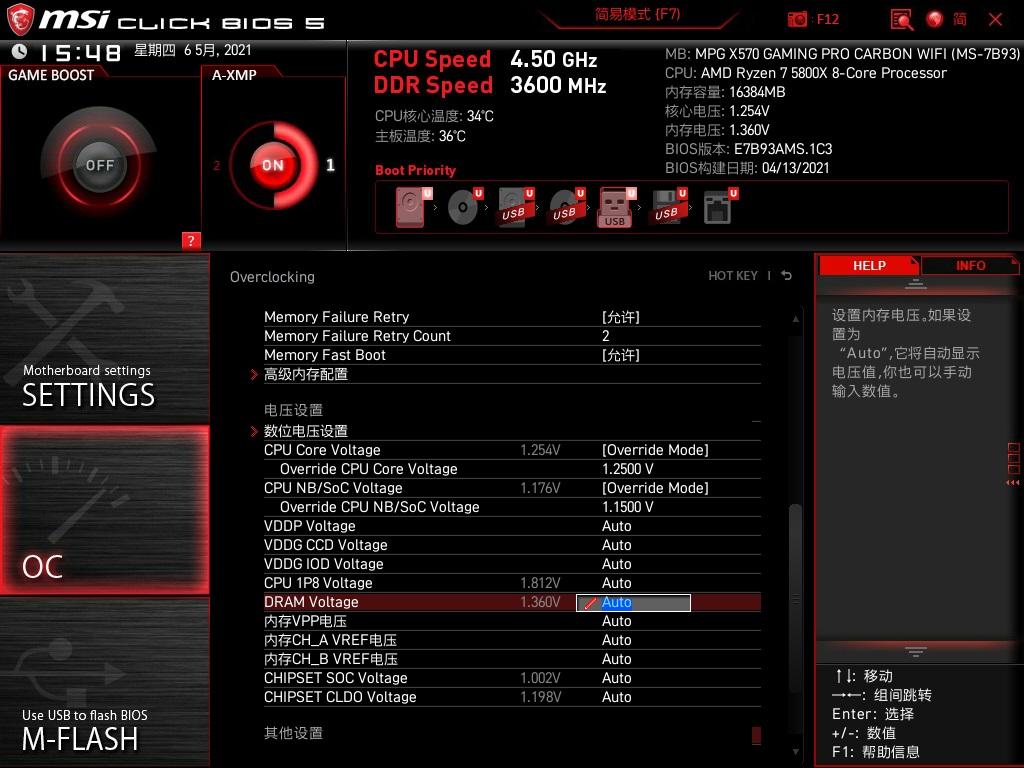The height and width of the screenshot is (768, 1024).
Task: Open the M-FLASH section
Action: pyautogui.click(x=104, y=682)
